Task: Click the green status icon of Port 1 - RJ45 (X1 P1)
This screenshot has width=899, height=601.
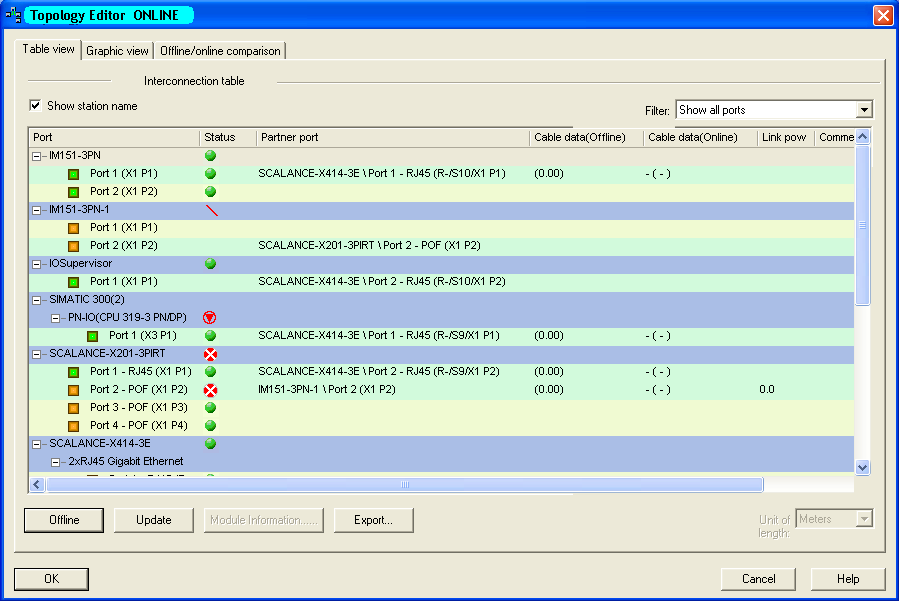Action: (210, 372)
